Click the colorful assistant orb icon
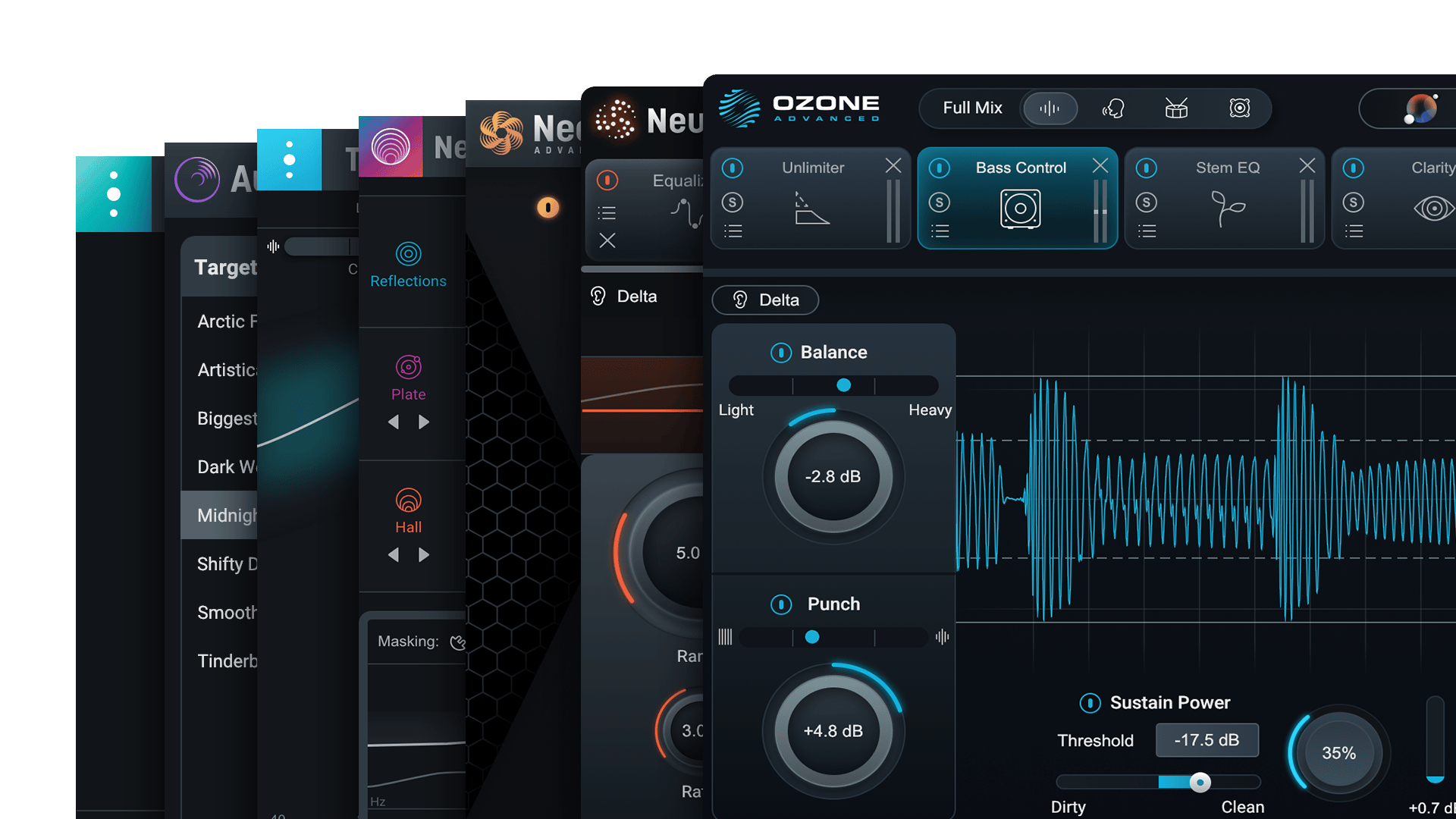Screen dimensions: 1456x819 [x=1420, y=108]
